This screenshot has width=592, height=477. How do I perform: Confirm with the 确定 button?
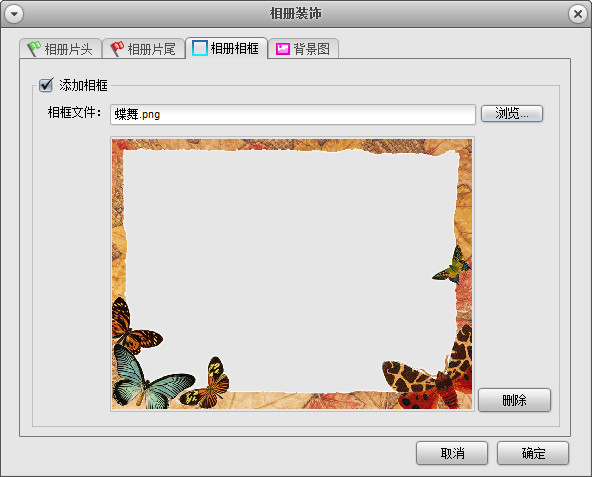[533, 453]
